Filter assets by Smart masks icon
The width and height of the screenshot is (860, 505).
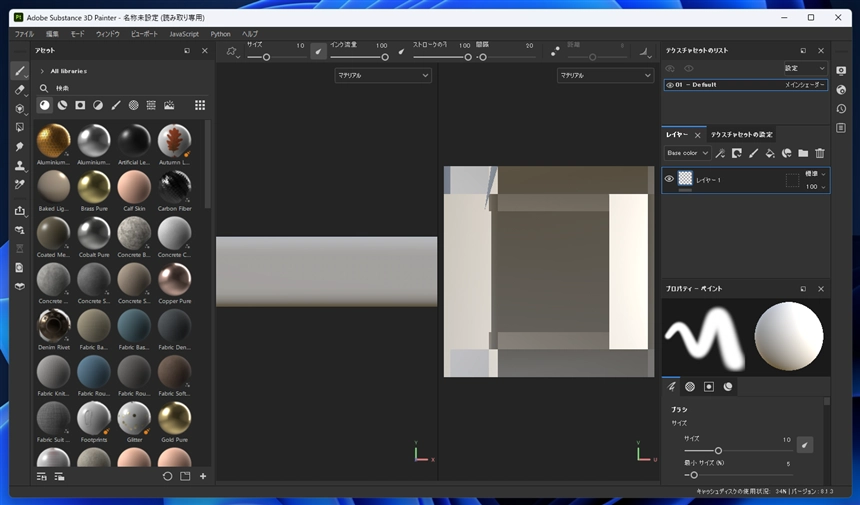[80, 105]
